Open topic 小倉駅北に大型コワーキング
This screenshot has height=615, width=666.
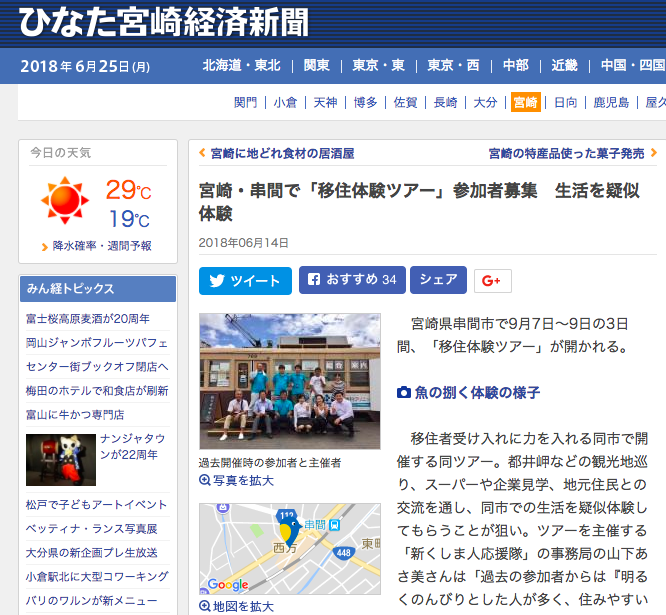coord(97,576)
